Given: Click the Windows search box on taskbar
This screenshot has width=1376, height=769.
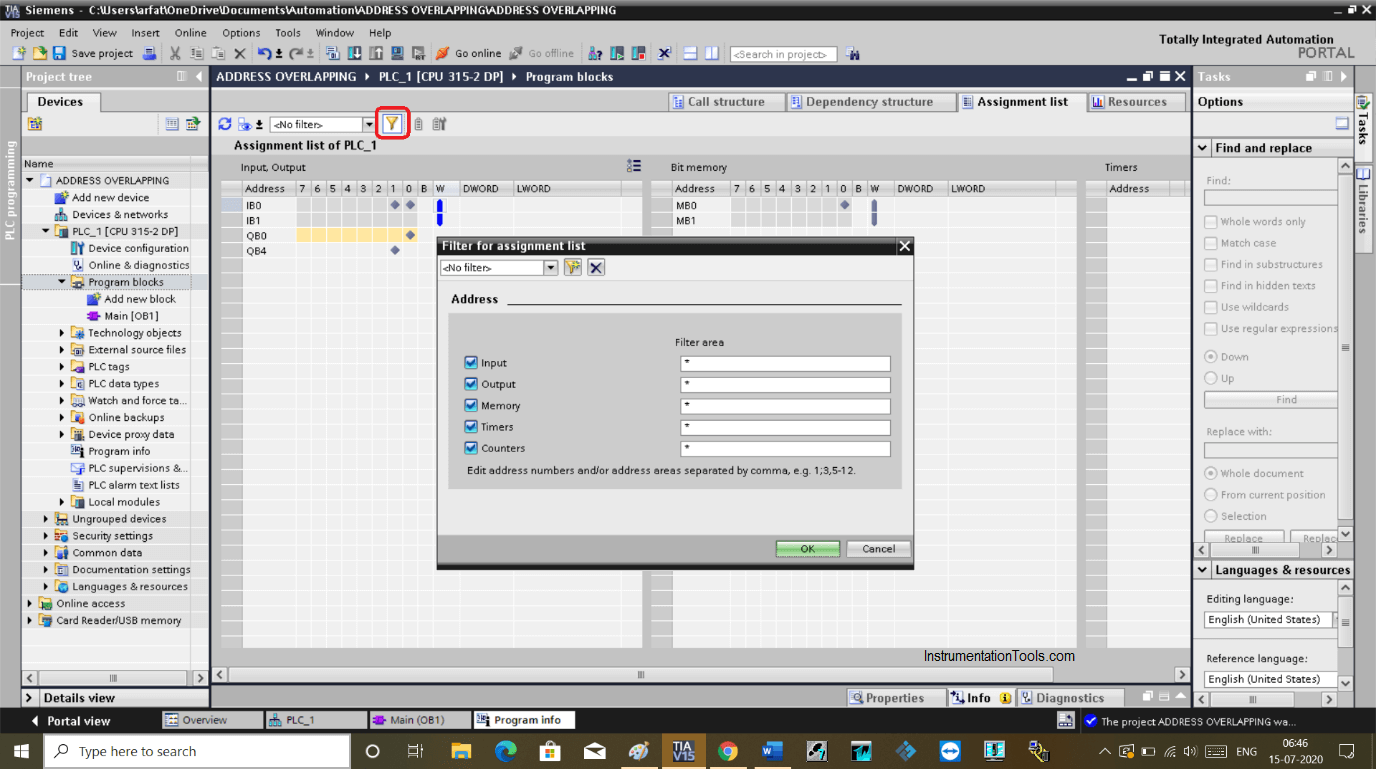Looking at the screenshot, I should 196,751.
